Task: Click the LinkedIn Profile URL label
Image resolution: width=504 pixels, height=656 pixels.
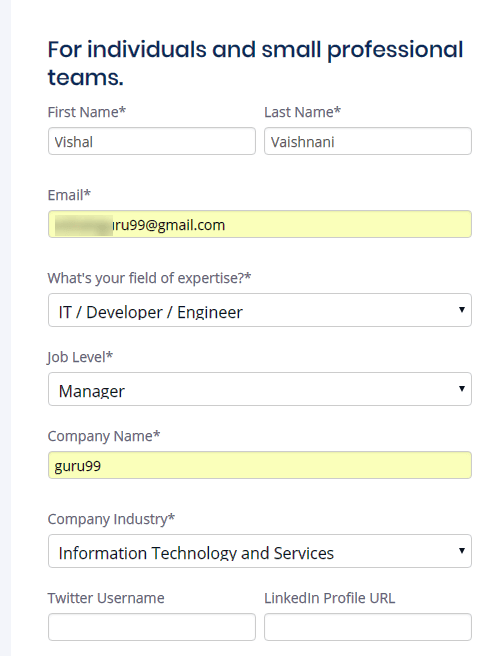Action: point(330,598)
